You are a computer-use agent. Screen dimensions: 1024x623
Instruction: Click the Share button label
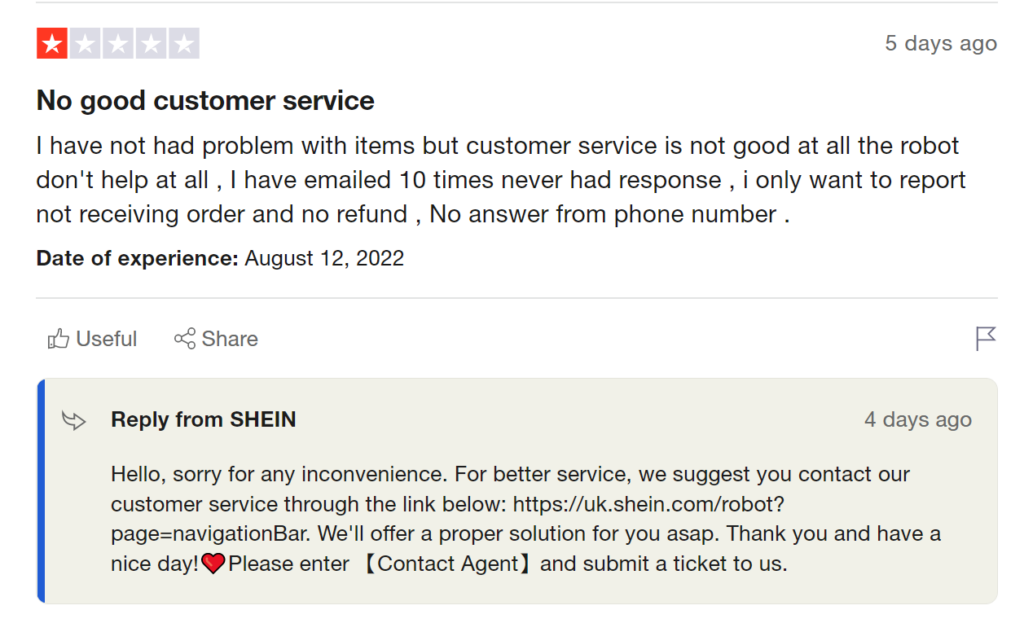click(230, 338)
